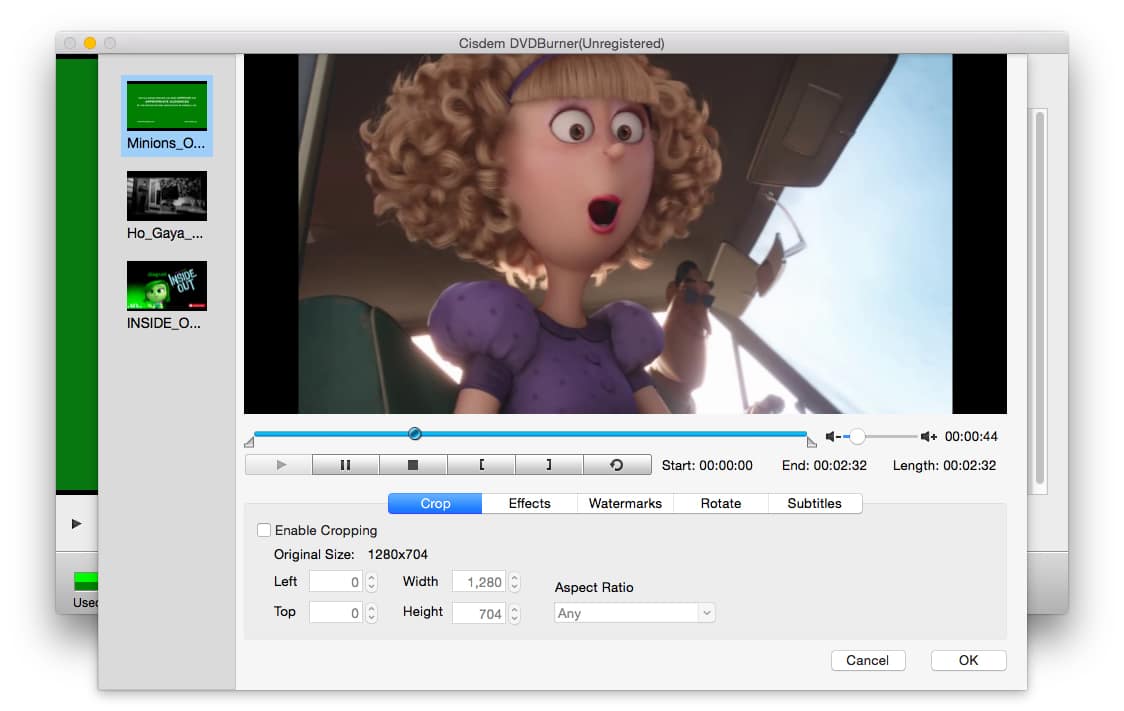The height and width of the screenshot is (711, 1124).
Task: Confirm edits with the OK button
Action: pos(968,660)
